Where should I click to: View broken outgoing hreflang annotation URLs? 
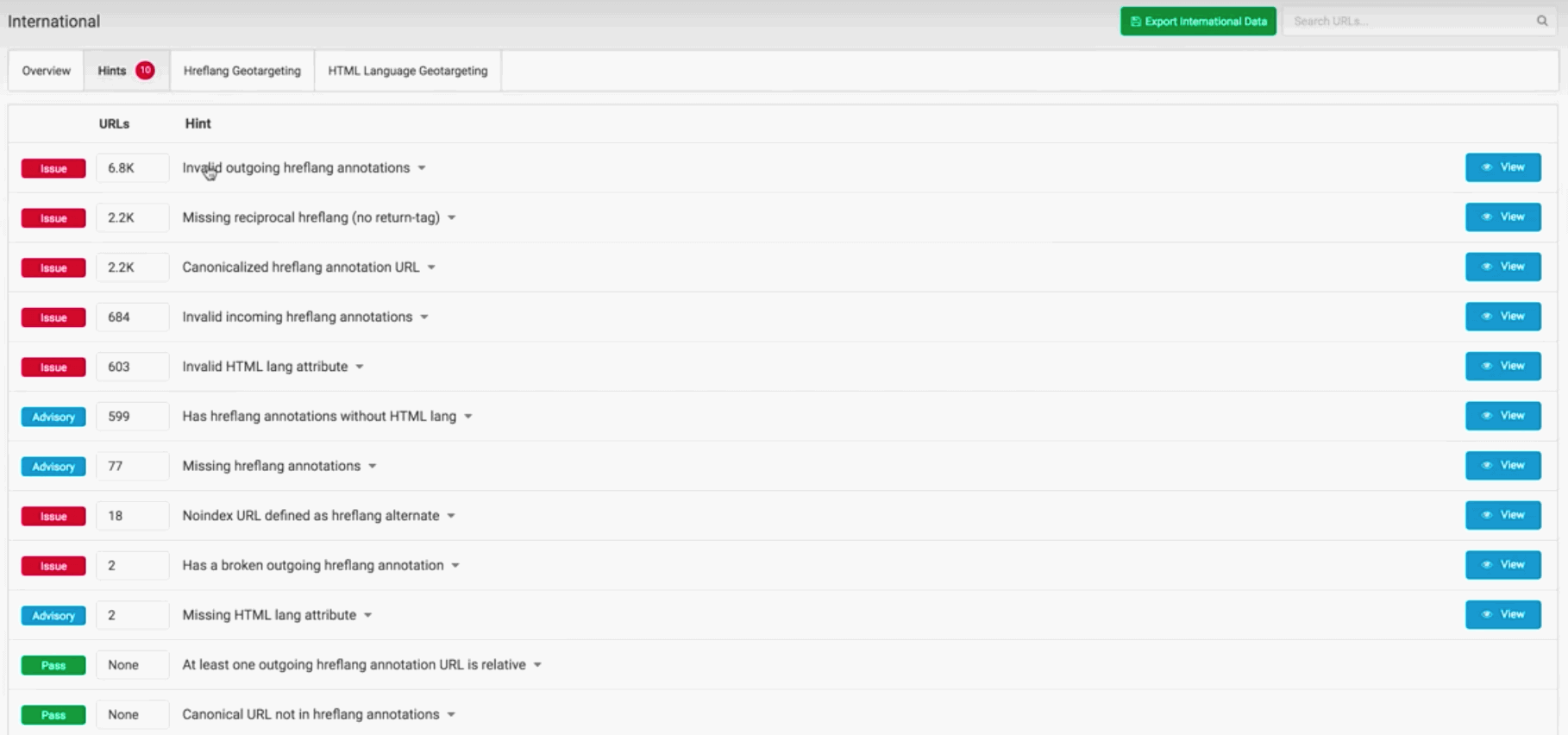click(x=1502, y=565)
